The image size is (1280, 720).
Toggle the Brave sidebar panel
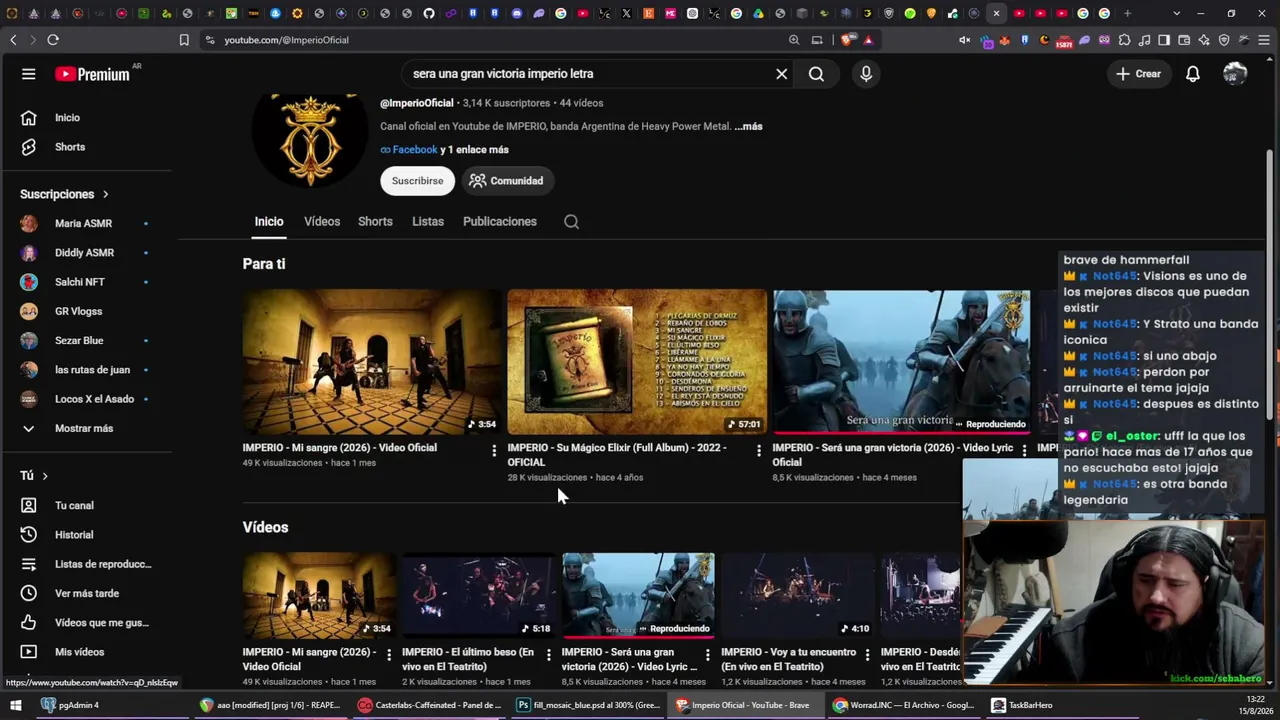point(1164,40)
